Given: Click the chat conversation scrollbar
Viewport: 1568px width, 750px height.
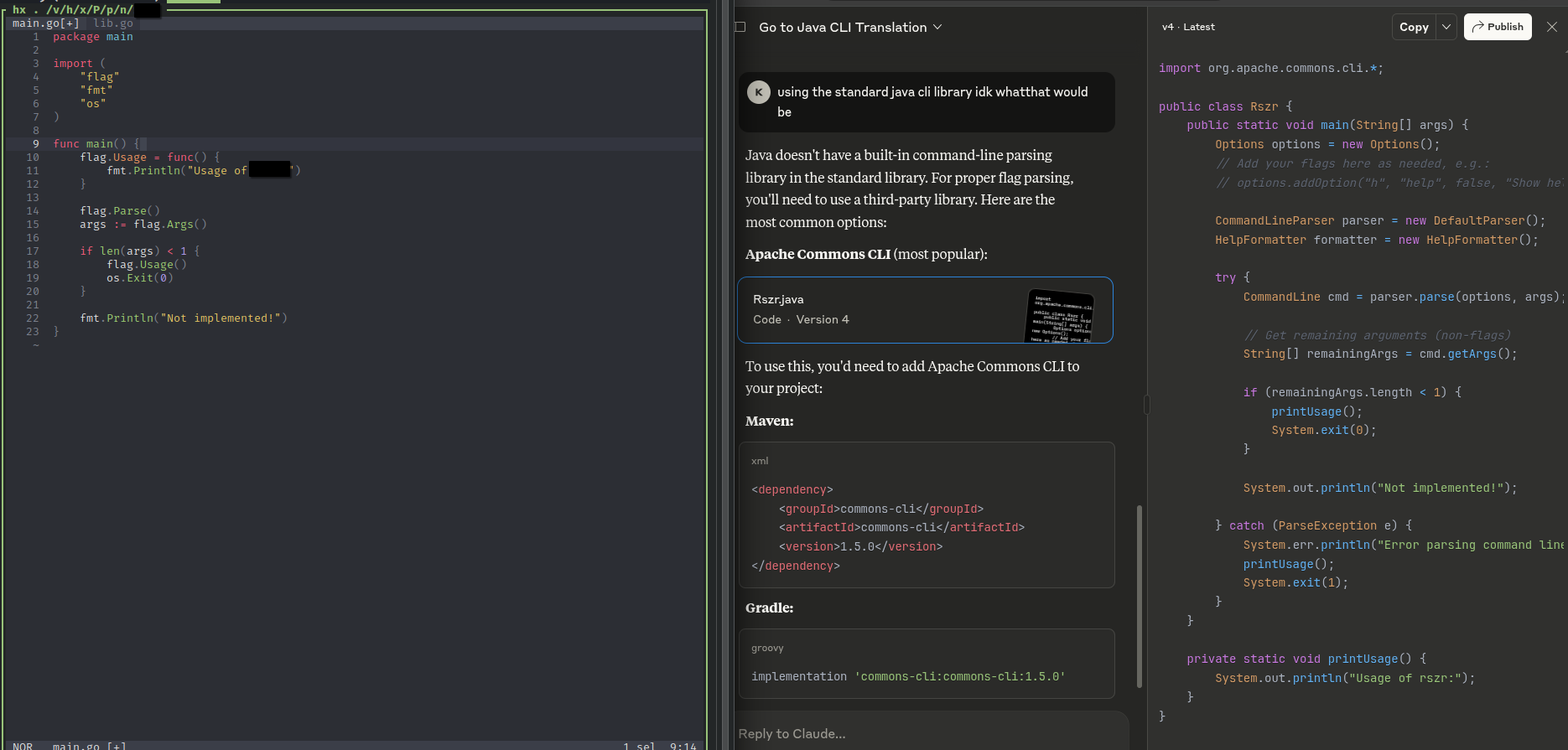Looking at the screenshot, I should [1139, 596].
